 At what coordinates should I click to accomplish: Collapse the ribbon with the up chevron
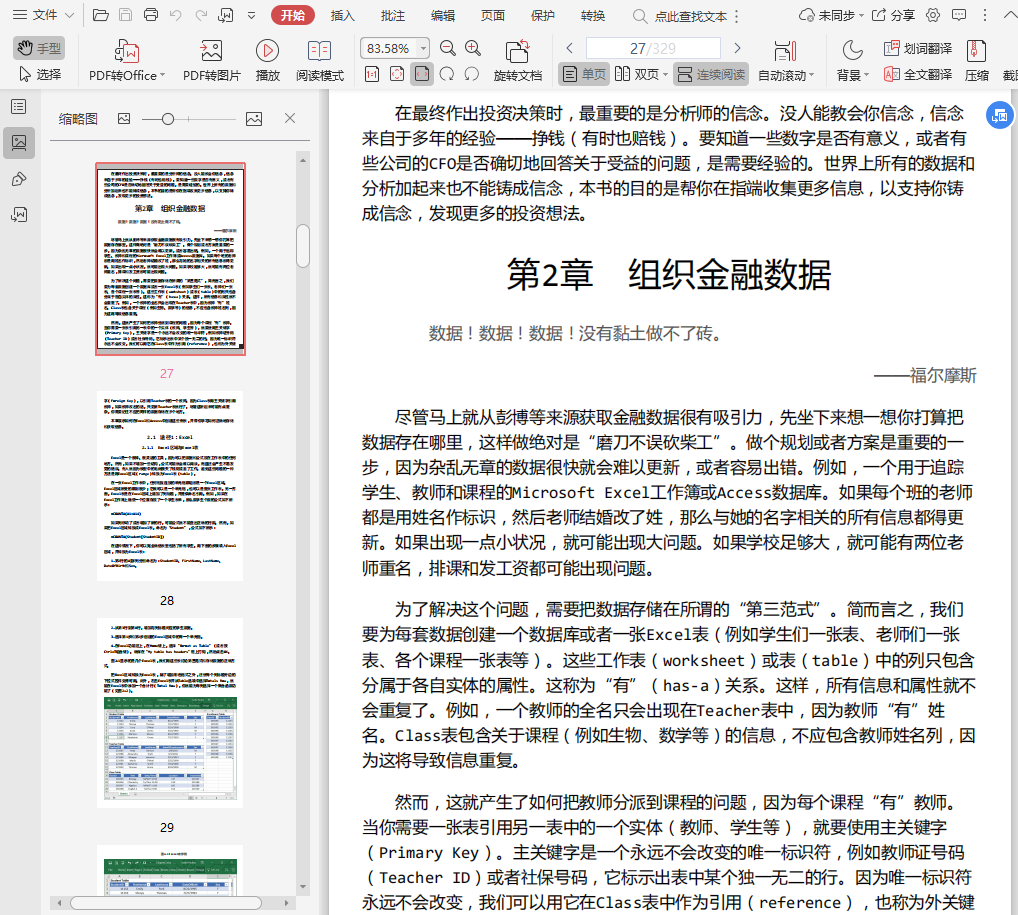tap(1010, 15)
